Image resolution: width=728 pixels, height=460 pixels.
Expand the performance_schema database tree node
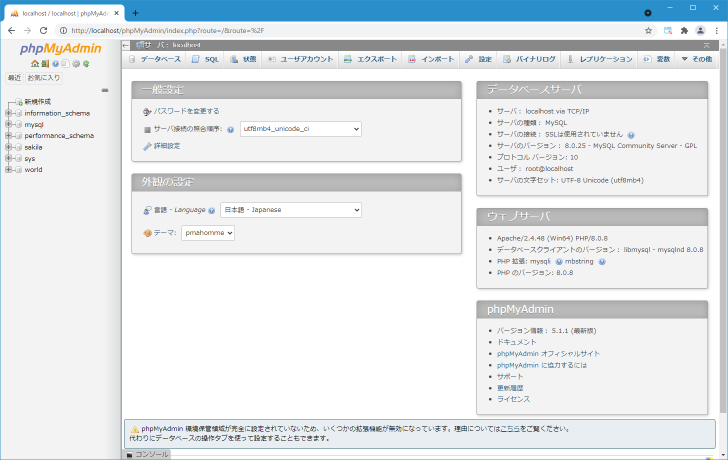[x=8, y=136]
